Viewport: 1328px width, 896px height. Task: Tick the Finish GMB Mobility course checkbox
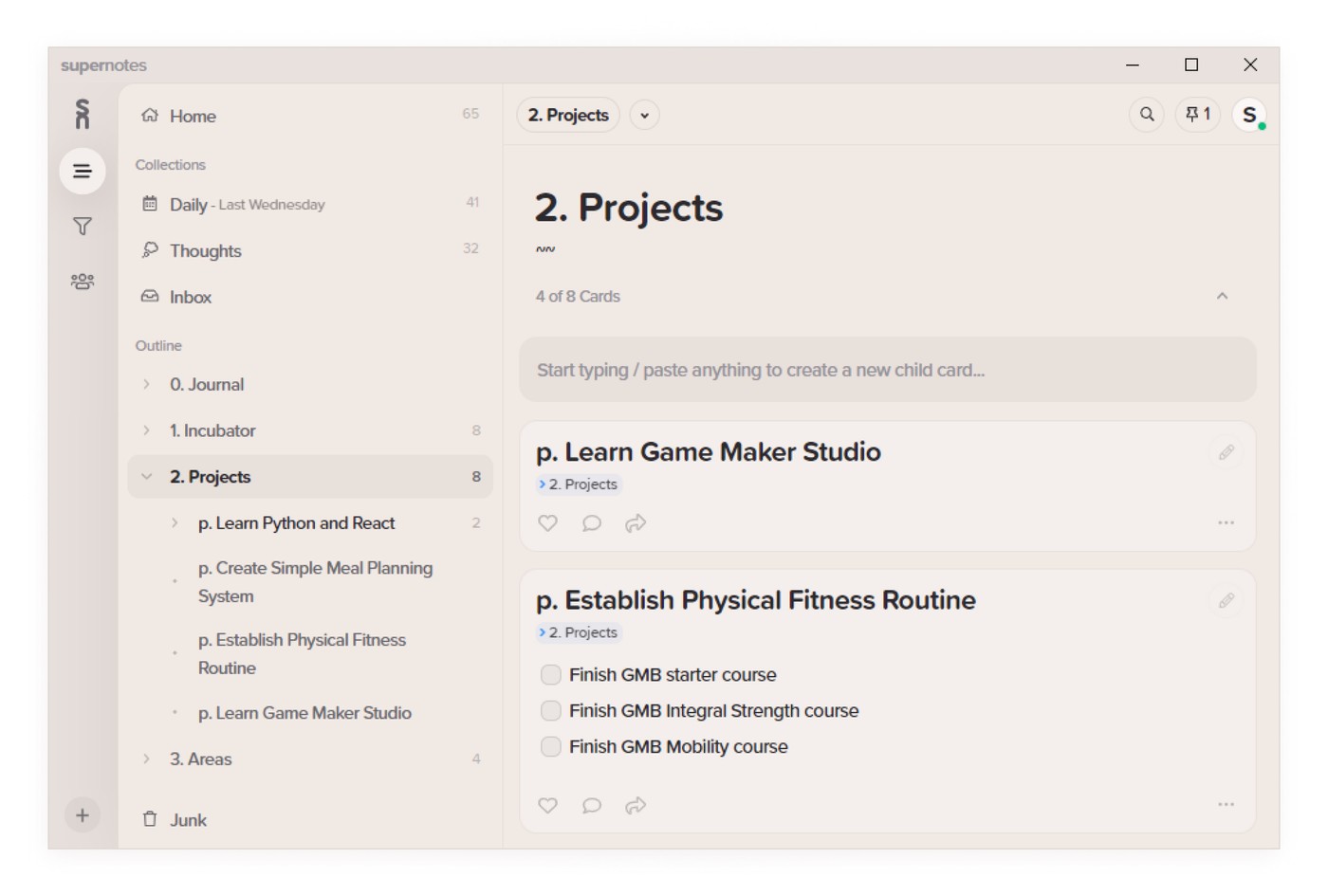point(550,747)
